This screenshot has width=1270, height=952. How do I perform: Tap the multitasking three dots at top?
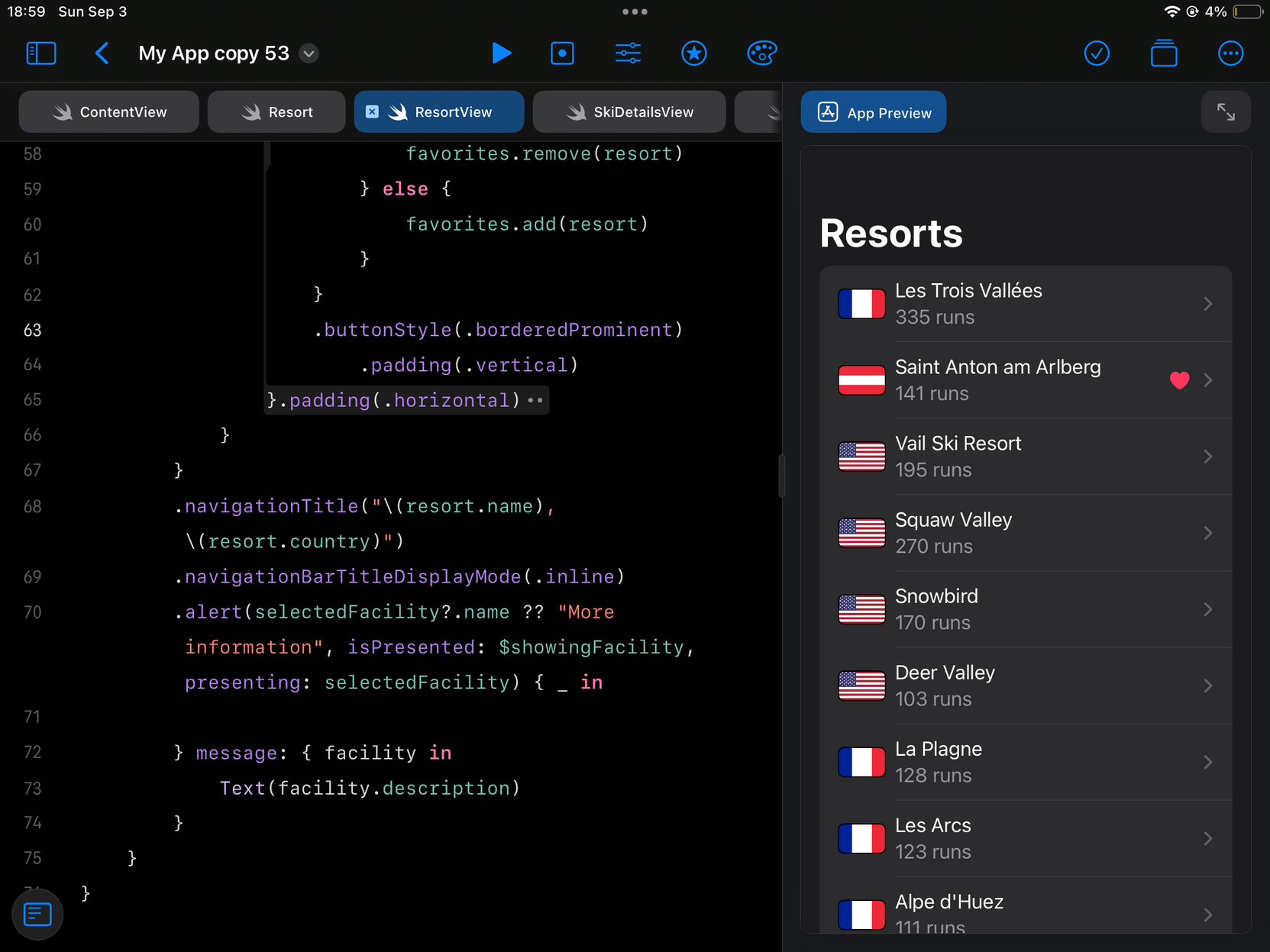(x=635, y=11)
